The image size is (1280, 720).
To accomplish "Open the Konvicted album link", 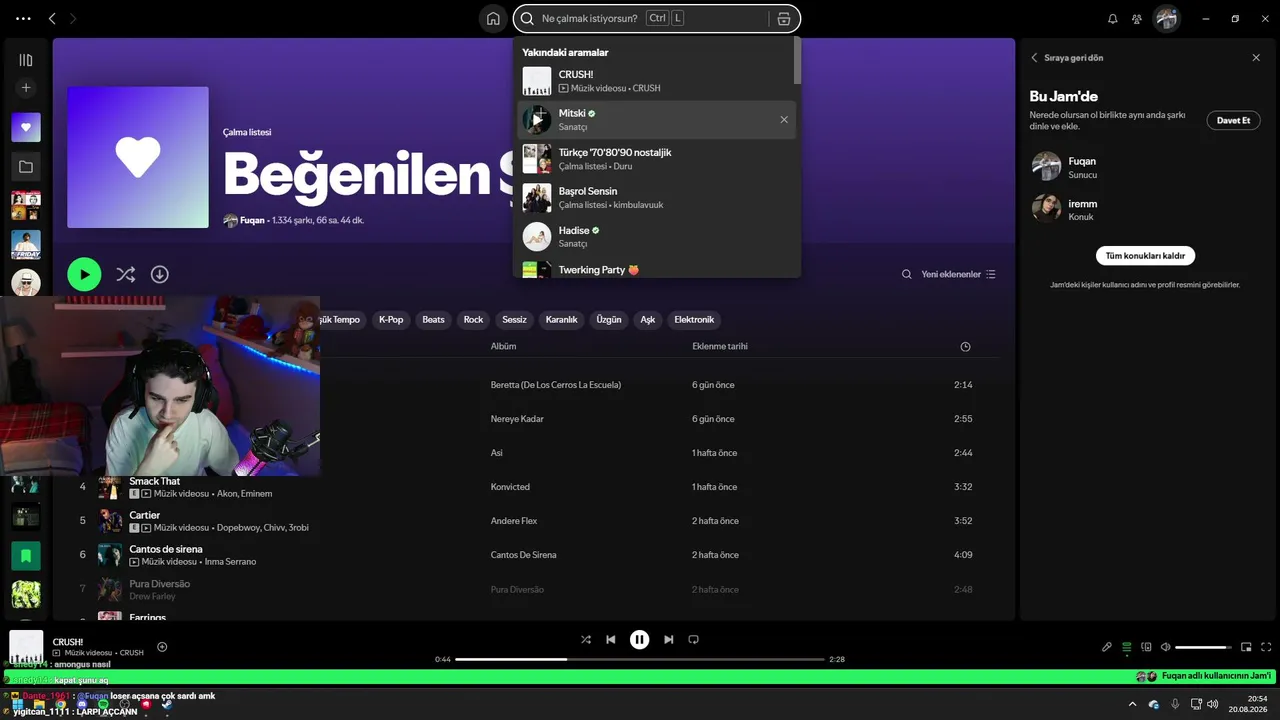I will pos(510,487).
